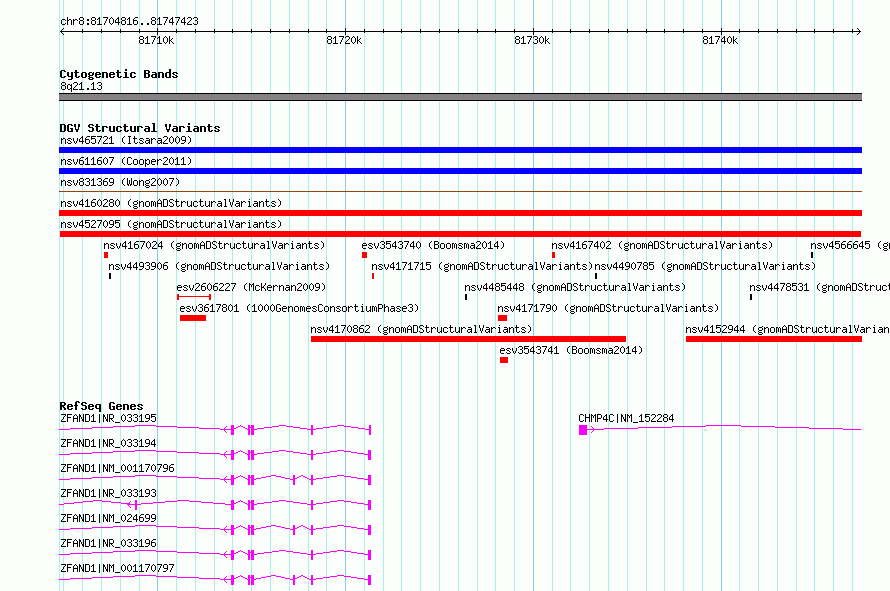Open the ZFAND1|NM_024699 transcript label
Screen dimensions: 890x591
pos(108,518)
